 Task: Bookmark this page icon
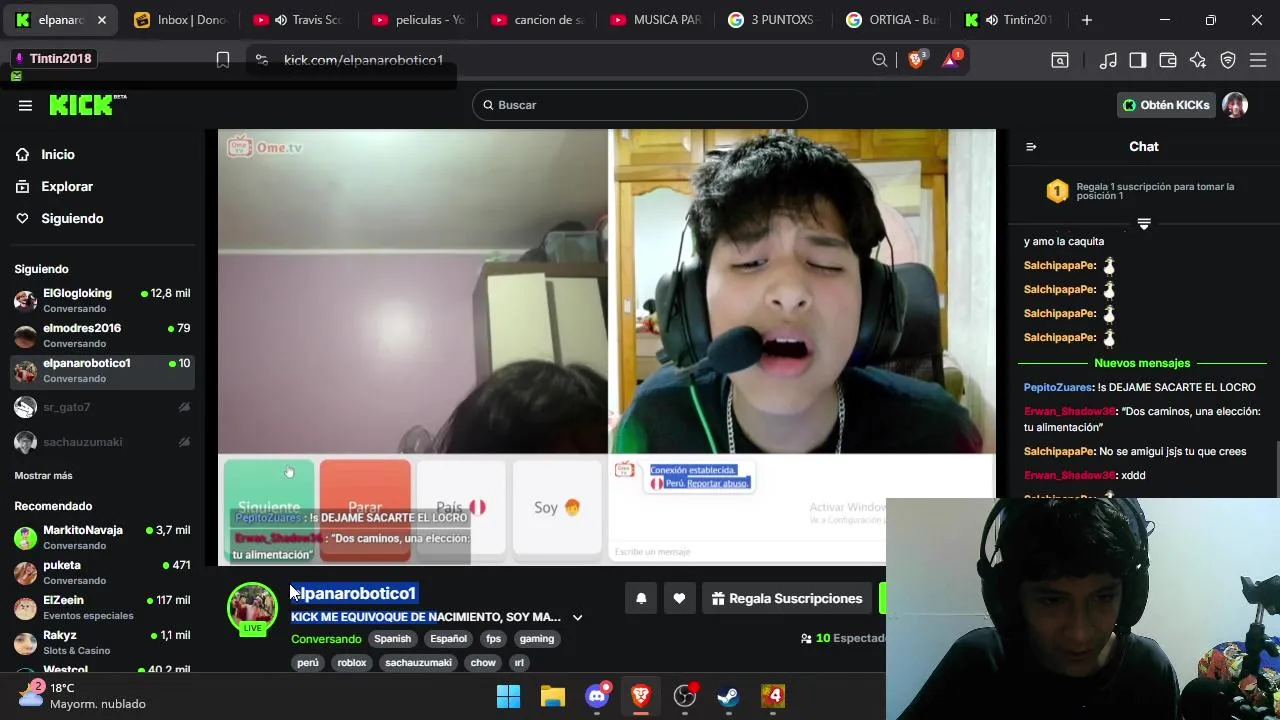[223, 60]
